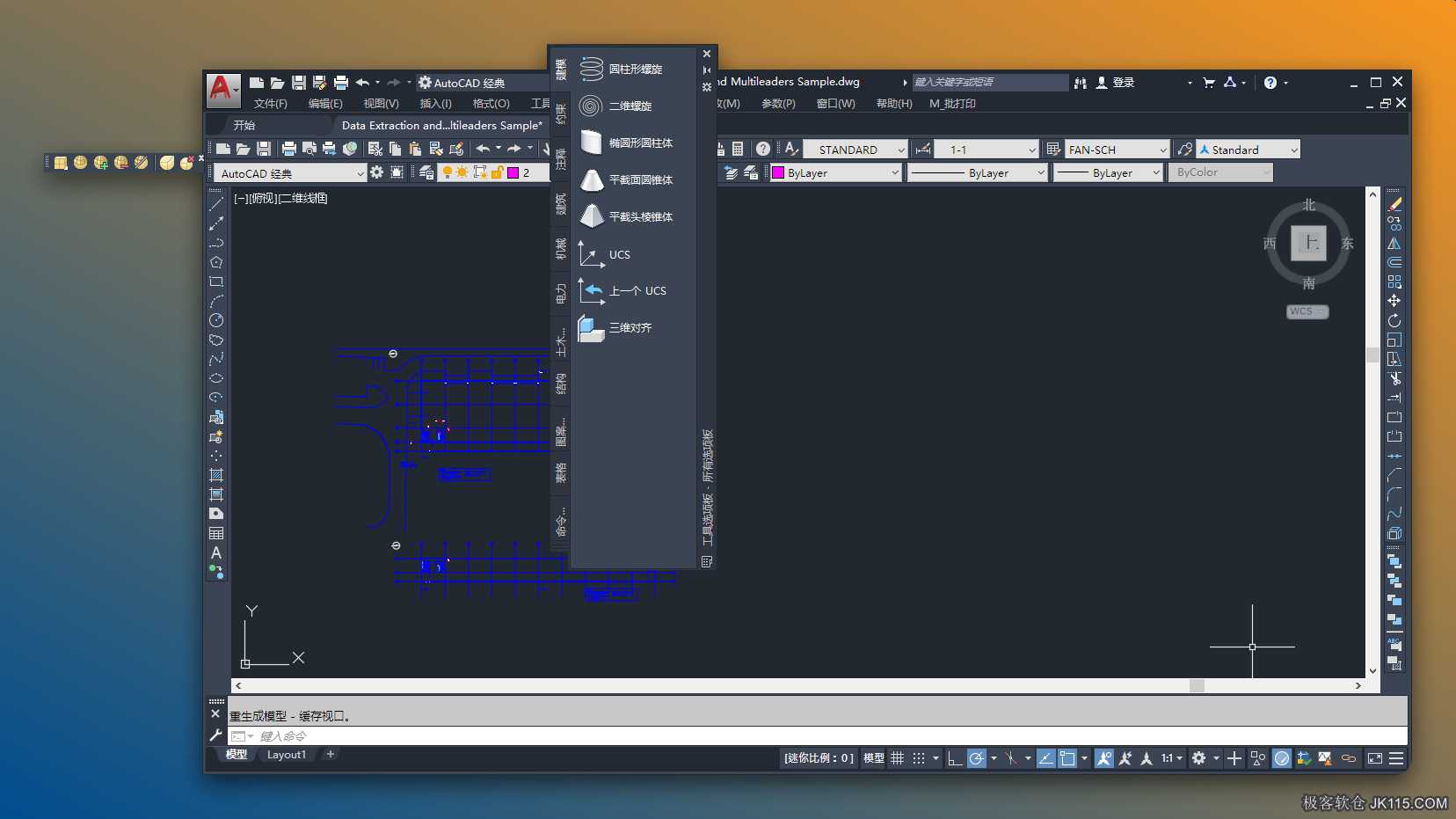Open the Standard multileader style dropdown
This screenshot has width=1456, height=819.
(x=1249, y=150)
